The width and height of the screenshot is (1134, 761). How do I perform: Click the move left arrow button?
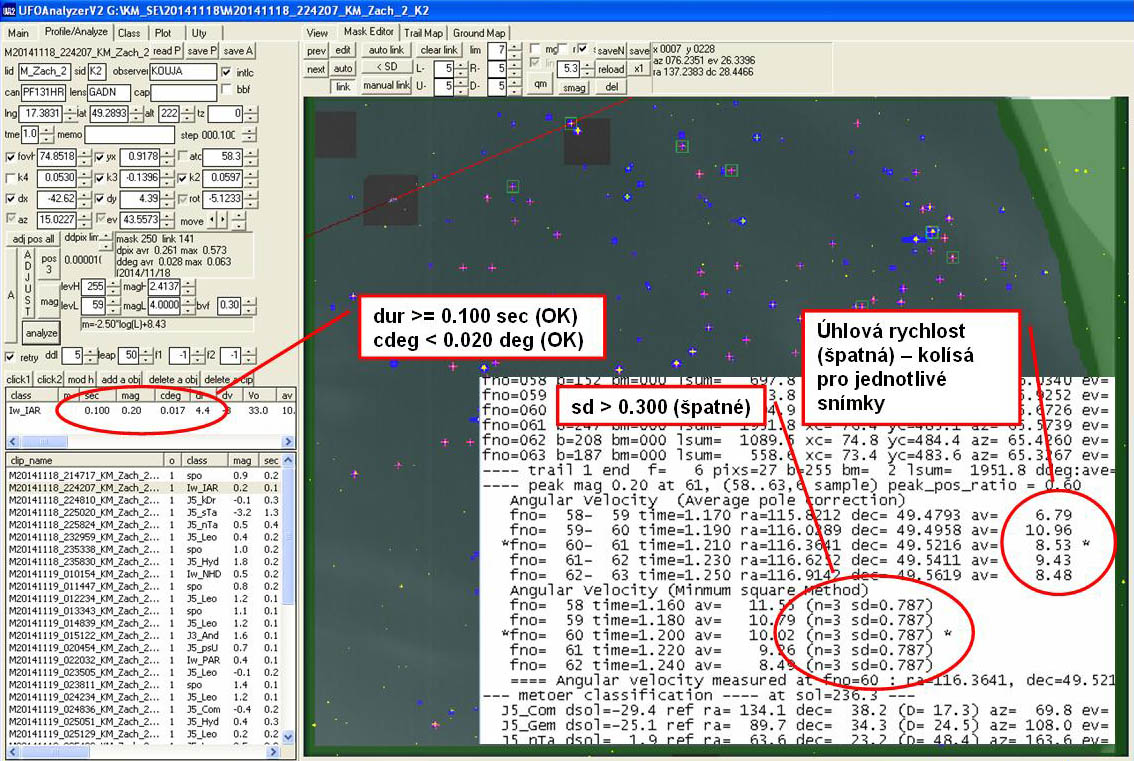pos(212,220)
